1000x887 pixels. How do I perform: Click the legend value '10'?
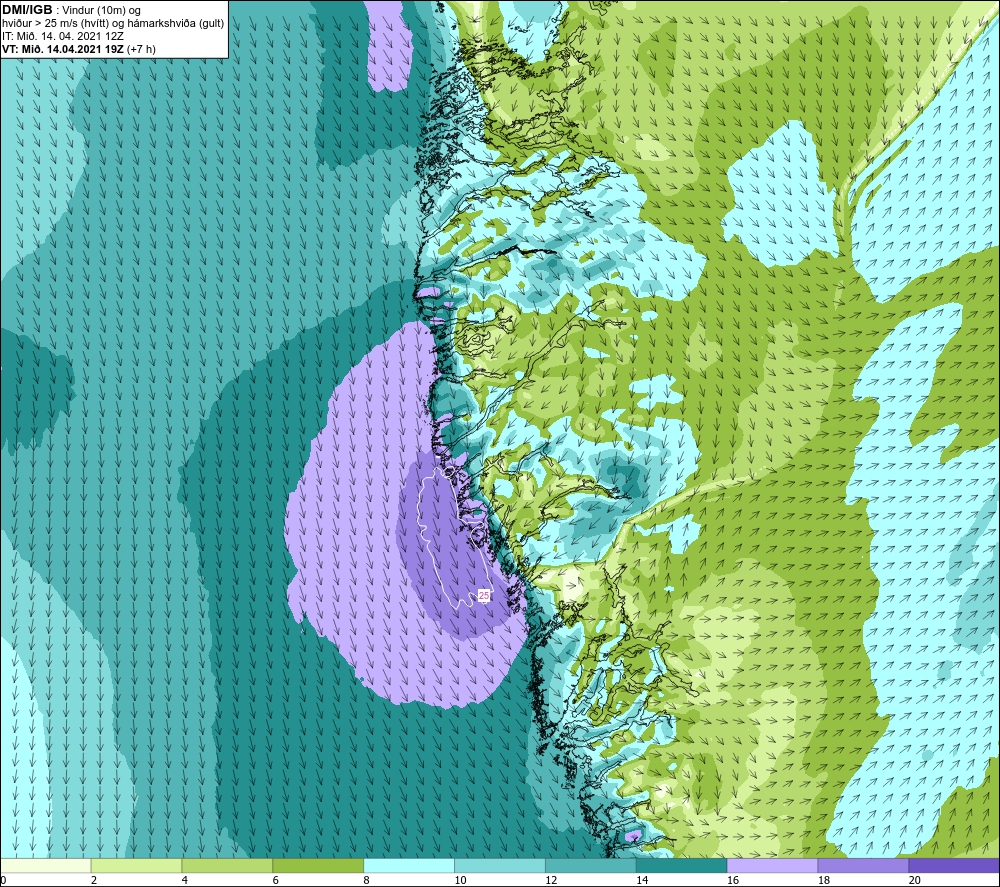coord(460,880)
